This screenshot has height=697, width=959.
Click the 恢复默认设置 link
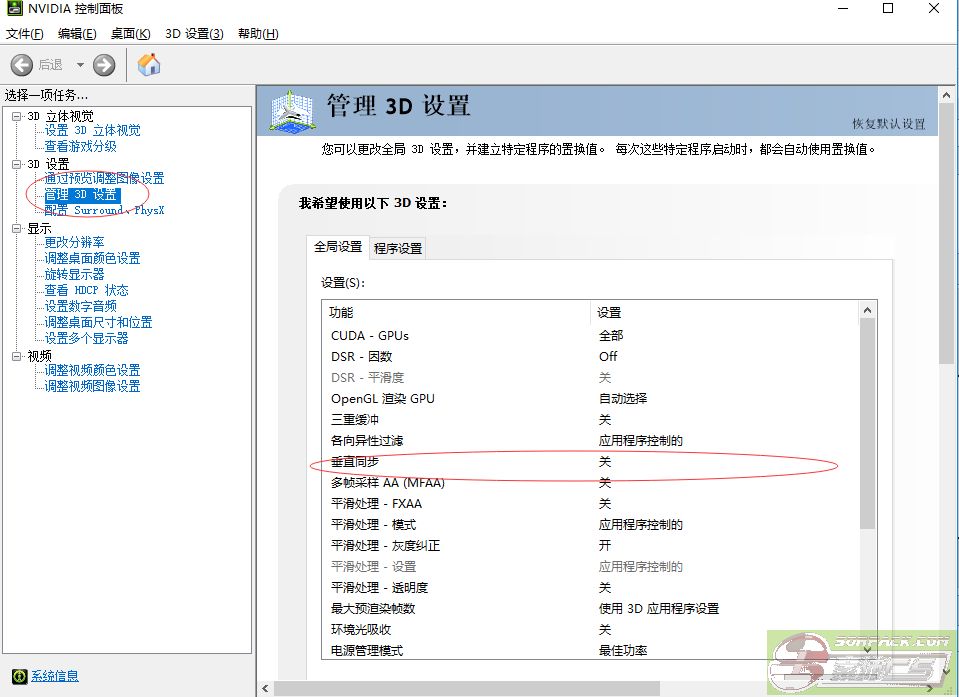click(x=888, y=124)
